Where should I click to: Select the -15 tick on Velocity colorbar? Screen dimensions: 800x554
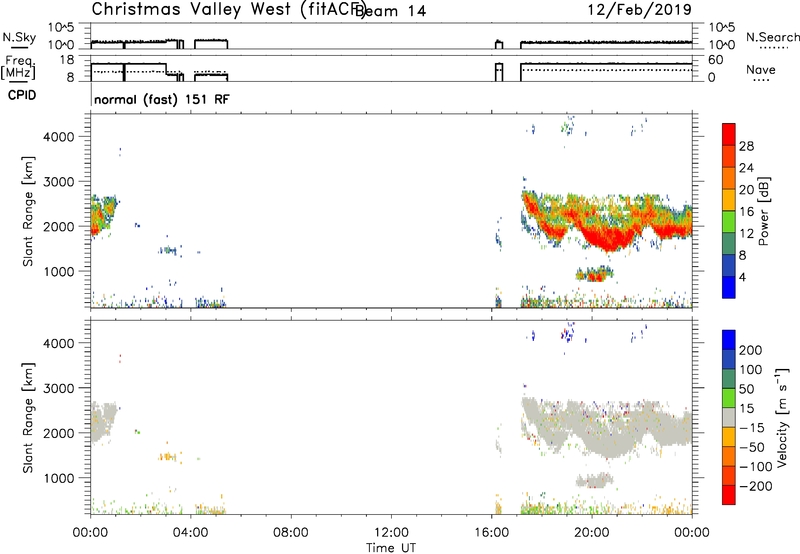[752, 428]
